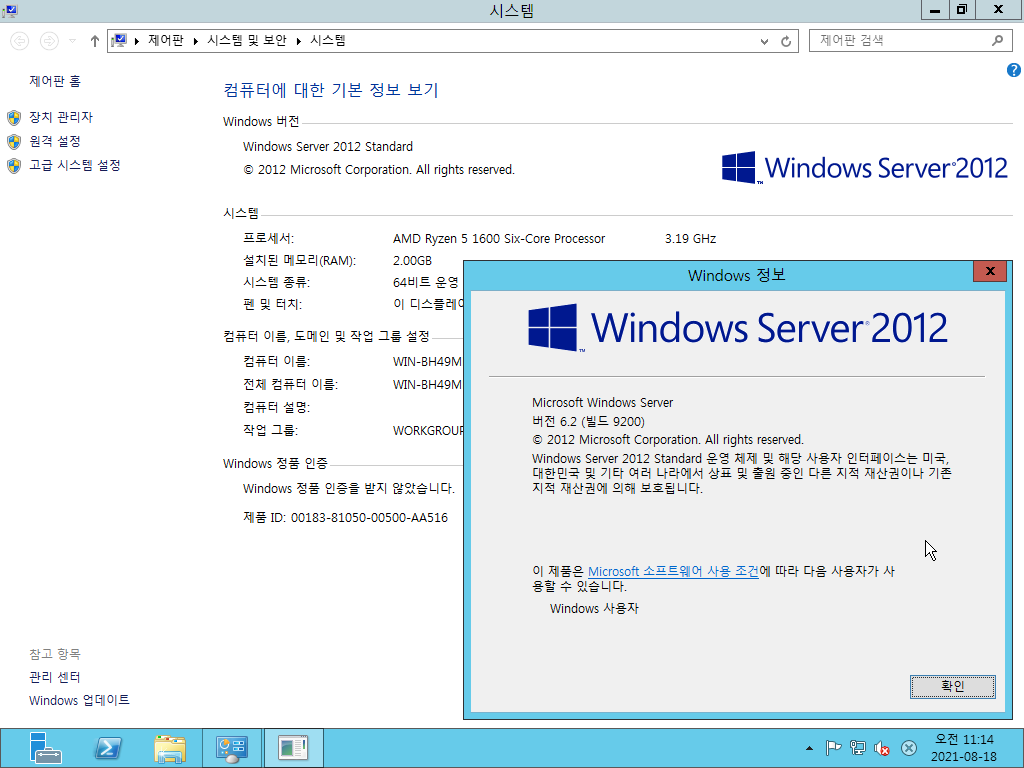
Task: Click Windows 정품 인증을 받지 않았습니다 text
Action: click(x=349, y=488)
